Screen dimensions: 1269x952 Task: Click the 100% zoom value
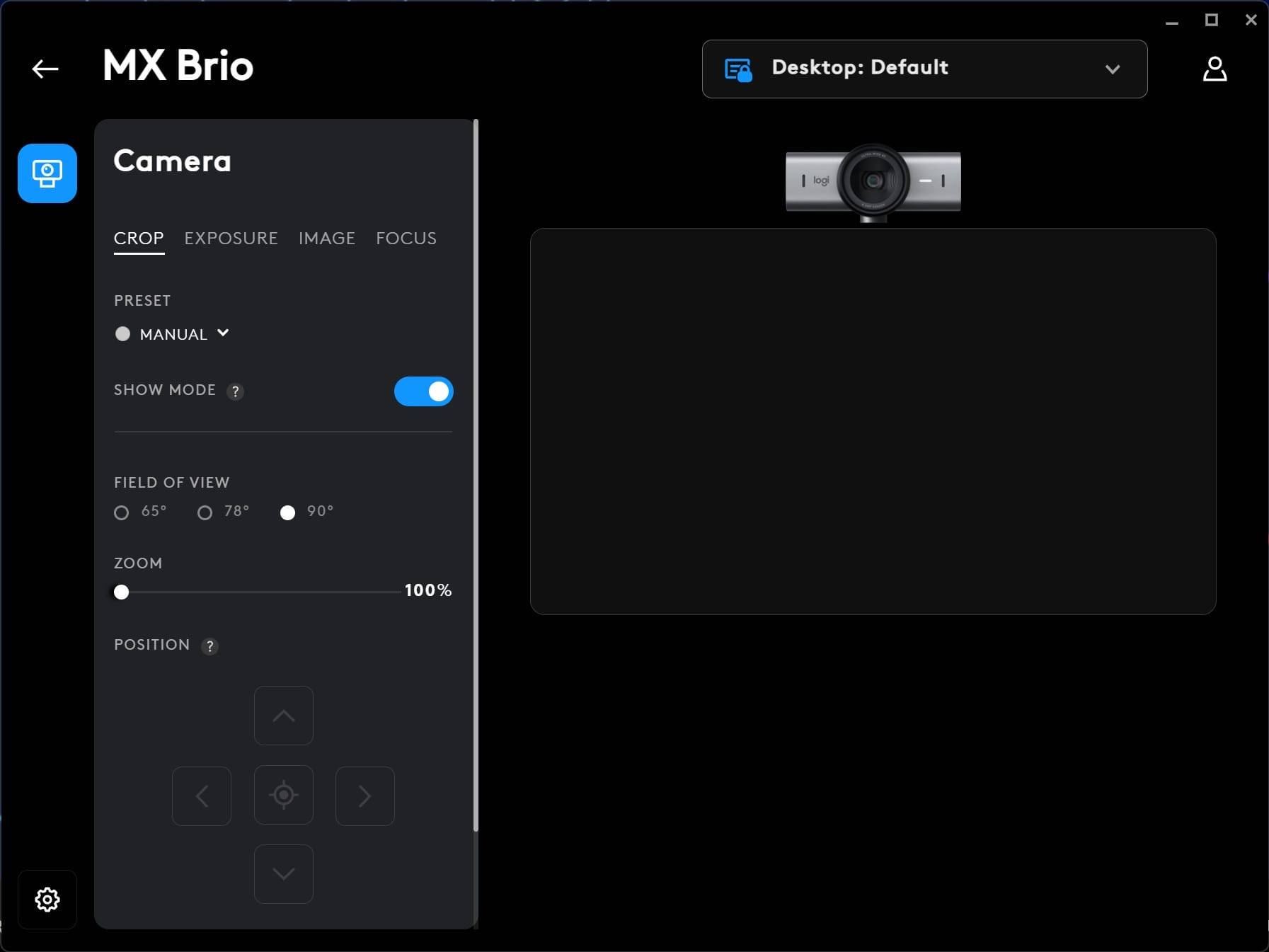click(428, 590)
